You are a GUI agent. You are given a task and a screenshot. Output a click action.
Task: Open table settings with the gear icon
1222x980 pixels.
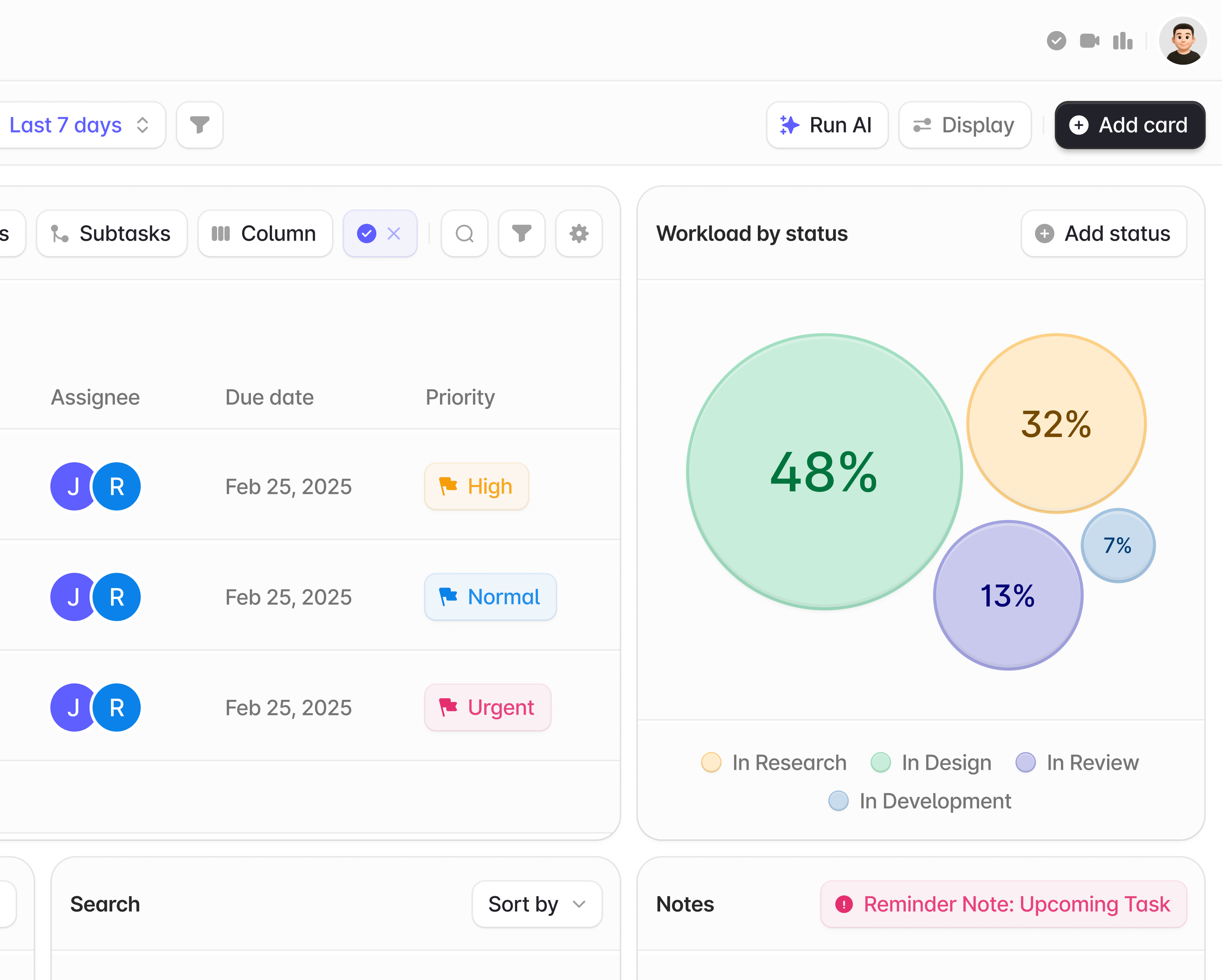pos(579,234)
